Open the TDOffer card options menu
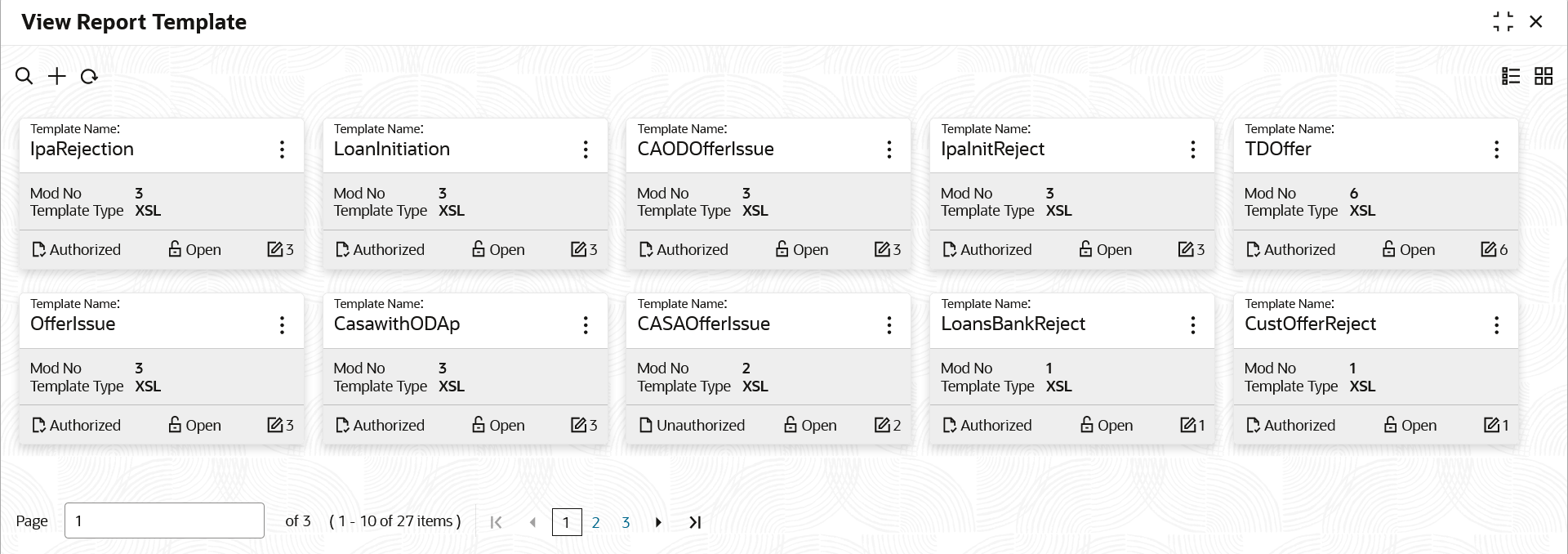Image resolution: width=1568 pixels, height=554 pixels. pyautogui.click(x=1496, y=150)
